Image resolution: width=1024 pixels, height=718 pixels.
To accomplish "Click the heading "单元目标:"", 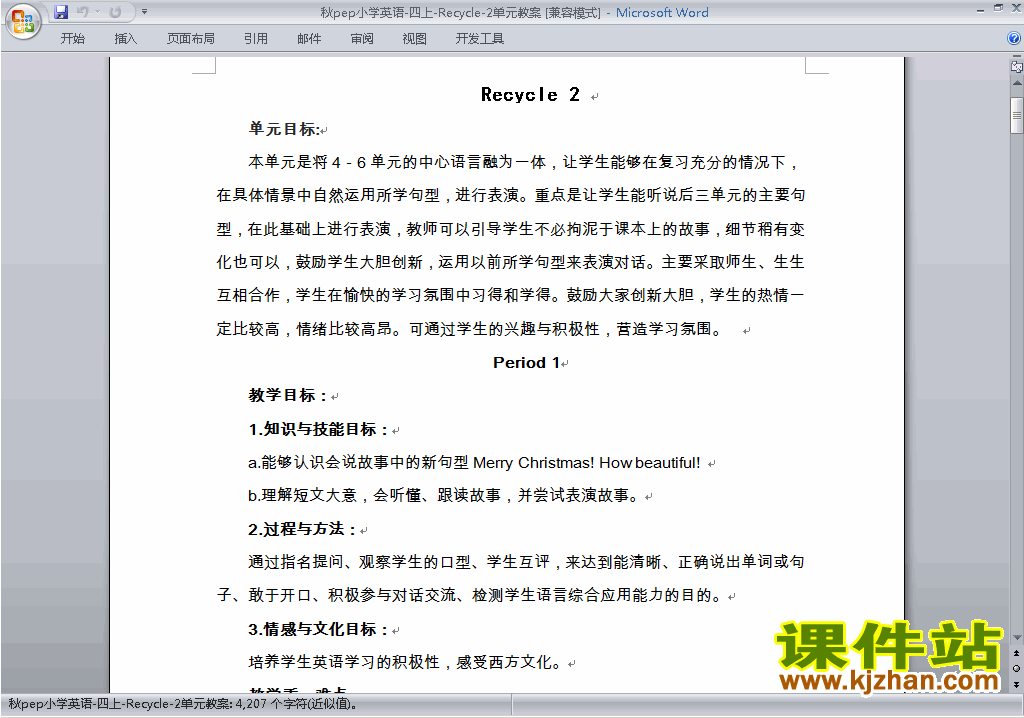I will [284, 129].
